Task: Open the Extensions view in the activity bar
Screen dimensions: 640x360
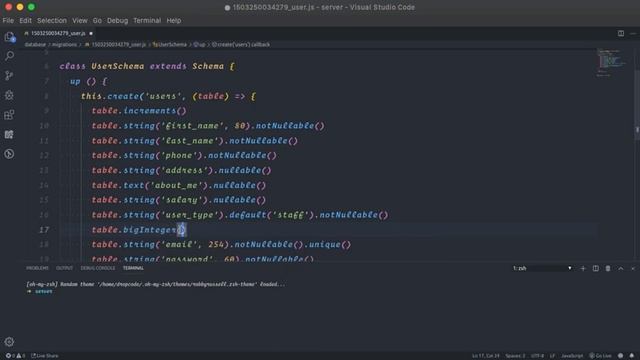Action: (x=9, y=115)
